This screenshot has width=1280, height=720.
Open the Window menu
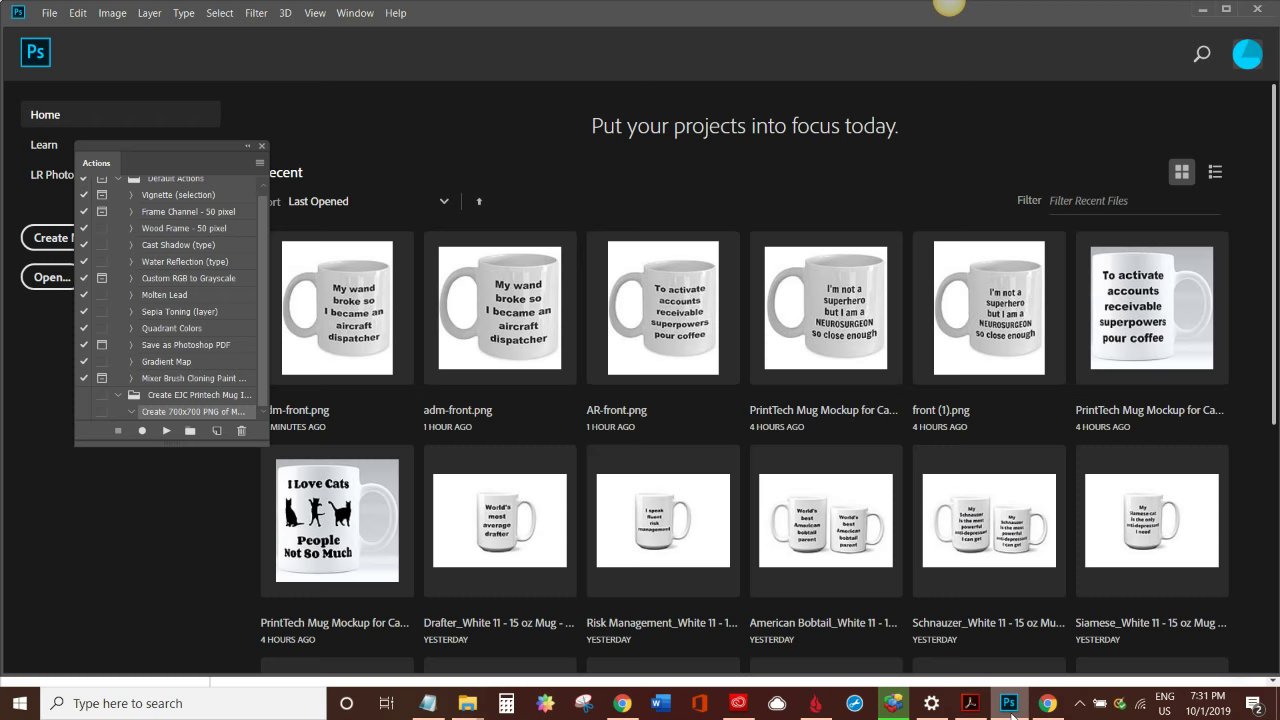[355, 13]
